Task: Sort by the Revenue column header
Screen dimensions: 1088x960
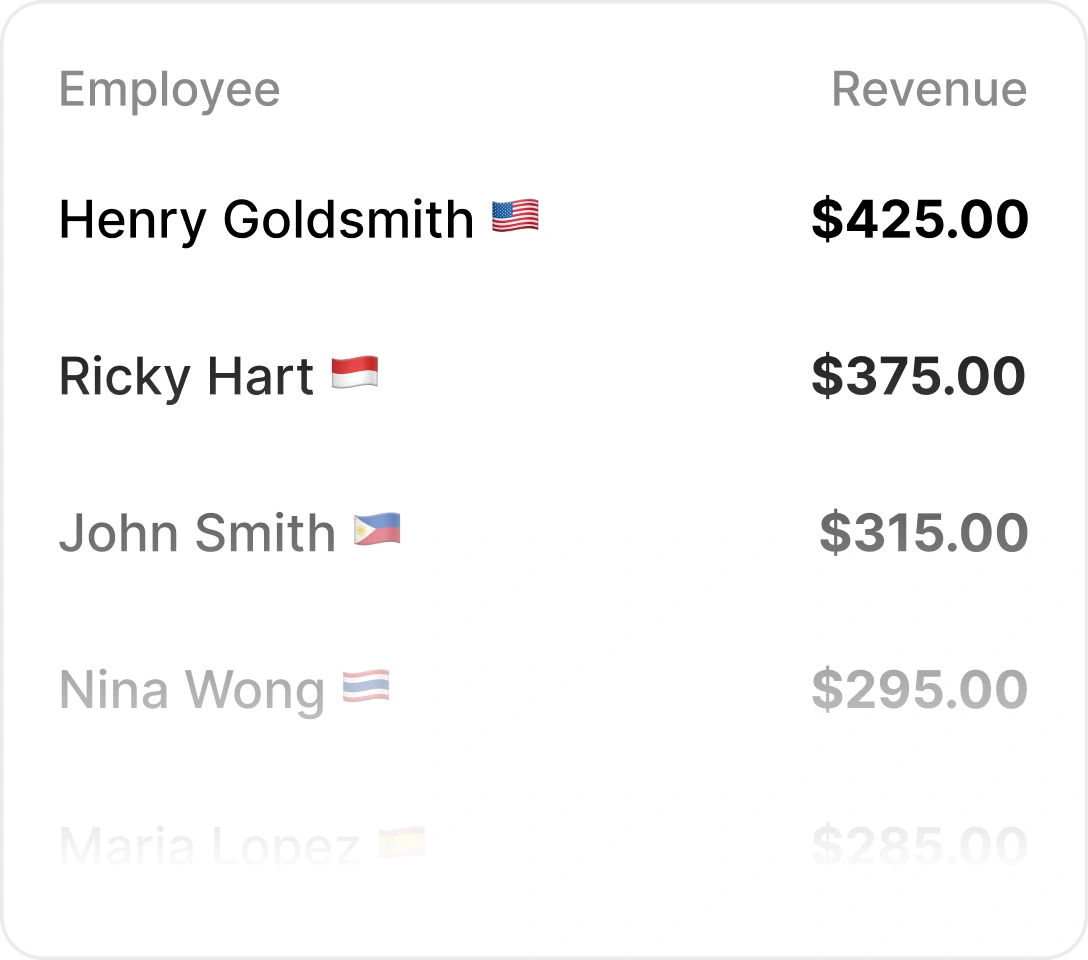Action: [x=929, y=90]
